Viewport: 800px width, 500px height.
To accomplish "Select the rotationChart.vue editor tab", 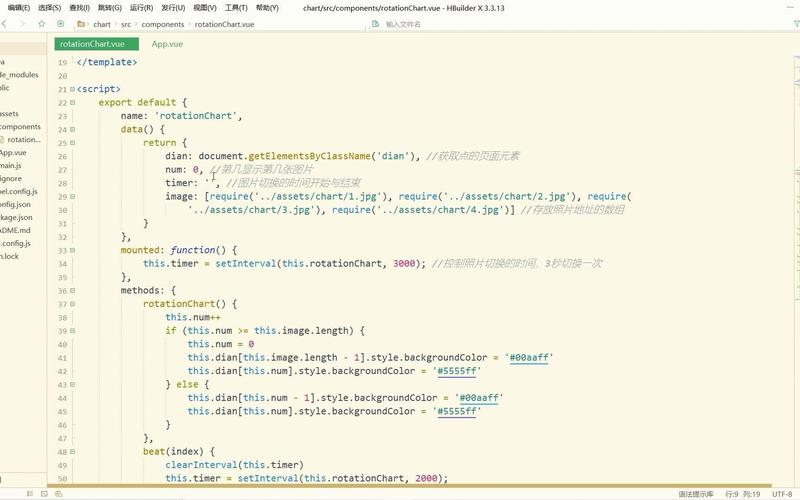I will [91, 44].
